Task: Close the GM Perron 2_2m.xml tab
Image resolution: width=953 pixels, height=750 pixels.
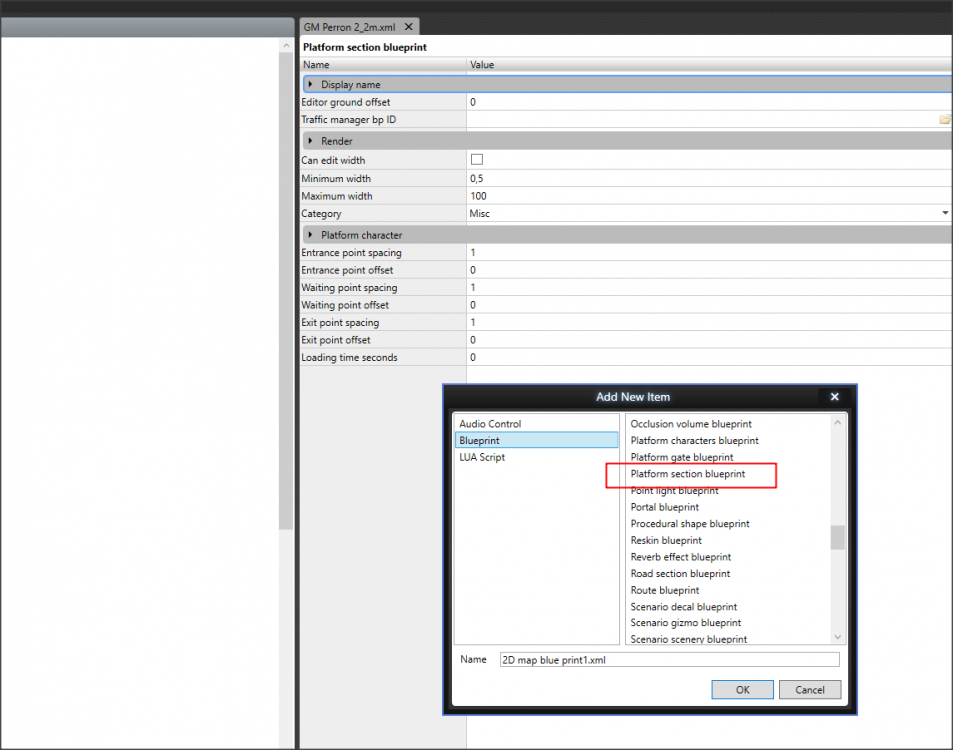Action: point(410,27)
